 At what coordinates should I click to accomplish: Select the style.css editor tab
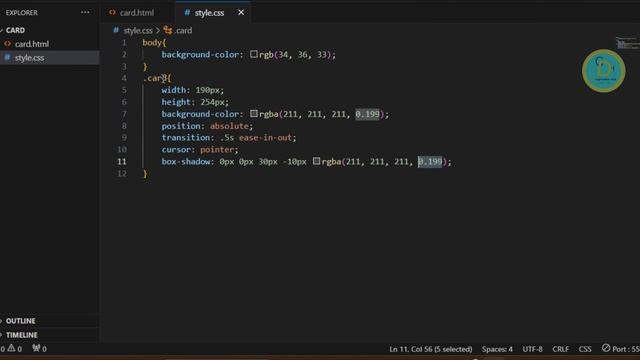pos(209,13)
